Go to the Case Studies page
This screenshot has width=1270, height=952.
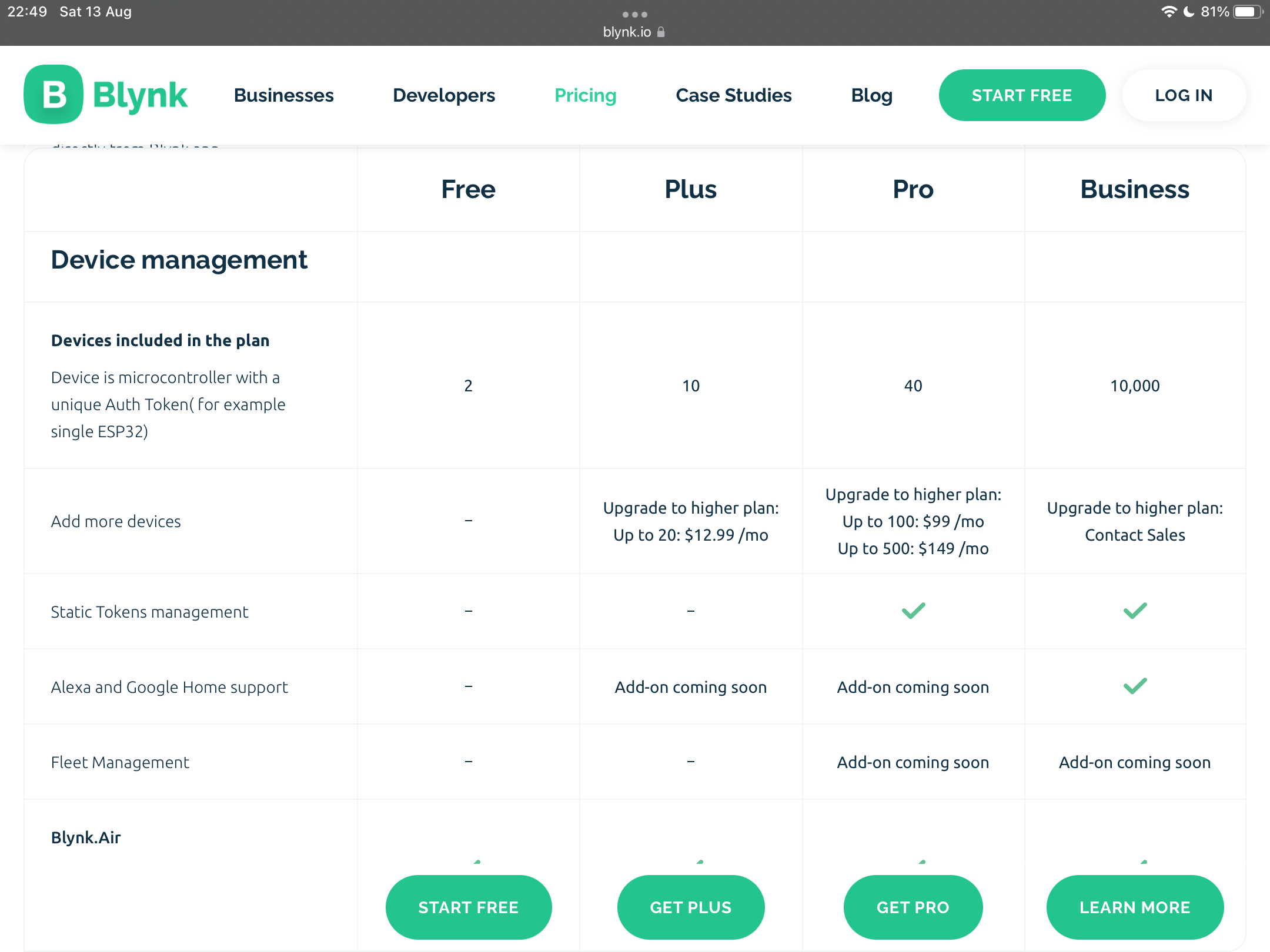pos(734,95)
